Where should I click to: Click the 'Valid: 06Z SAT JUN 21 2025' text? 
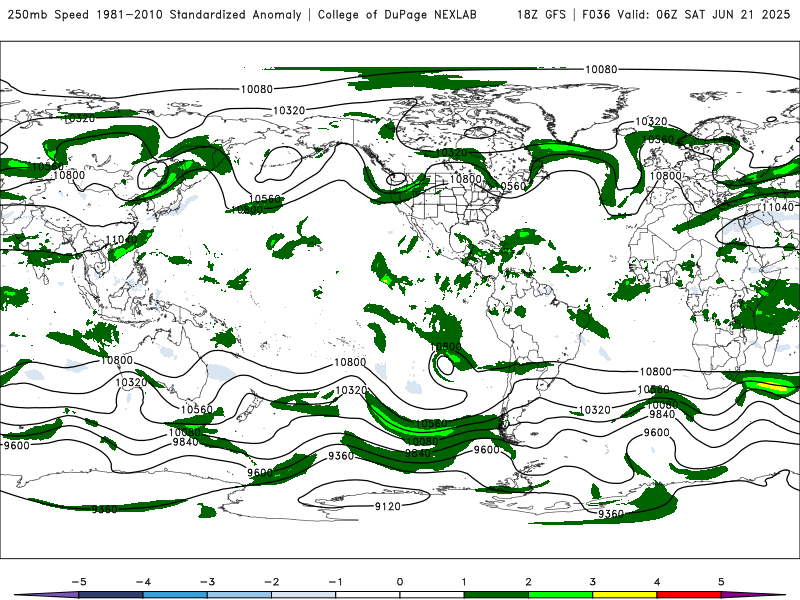(x=704, y=14)
